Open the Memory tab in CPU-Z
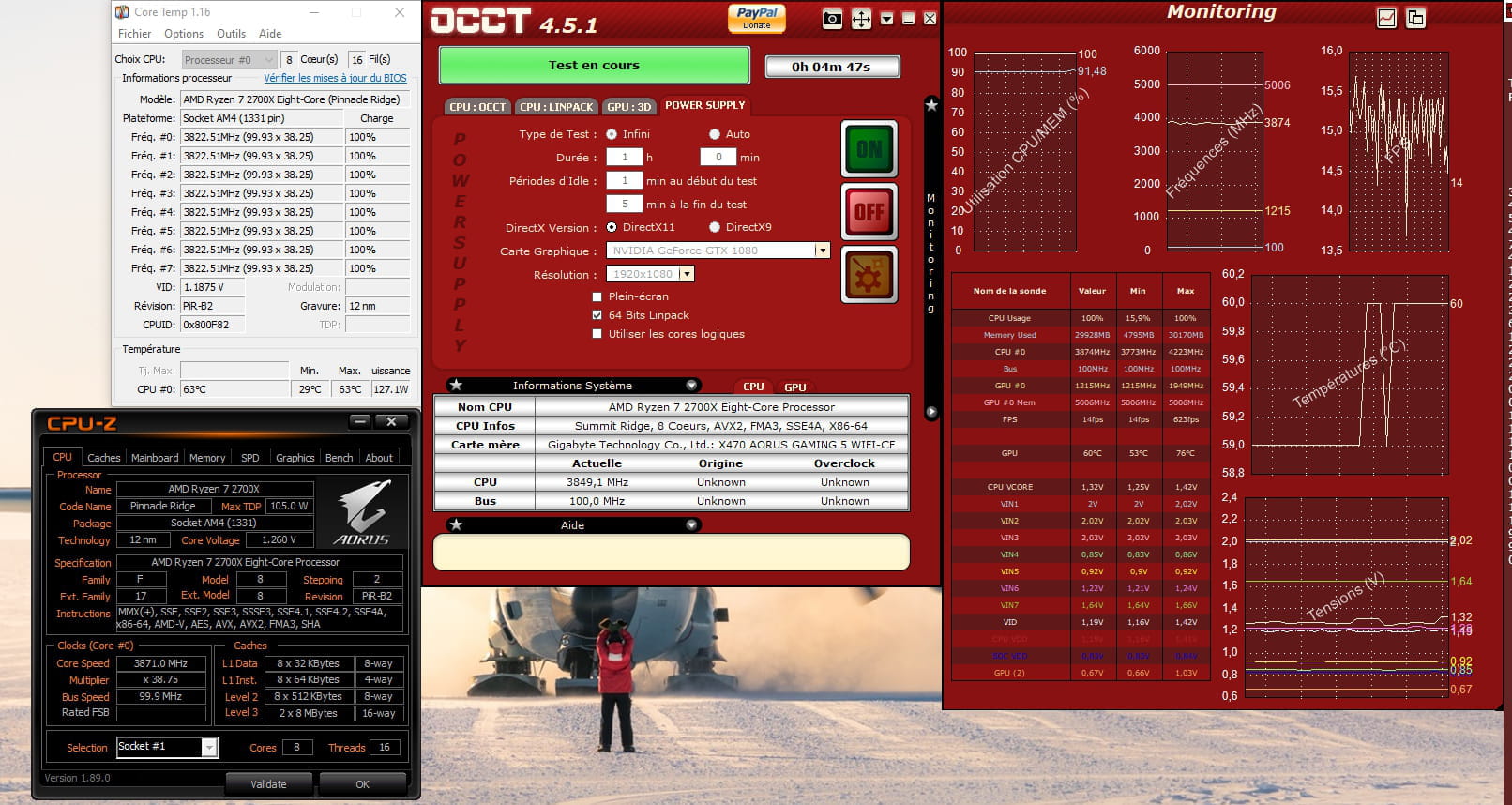This screenshot has width=1512, height=805. [207, 458]
